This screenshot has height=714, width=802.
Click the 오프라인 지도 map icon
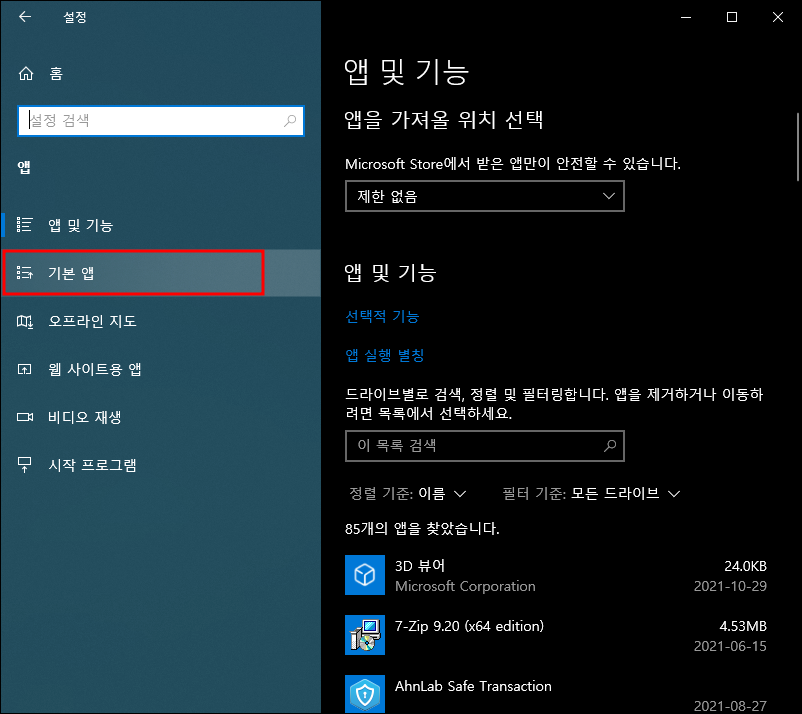pyautogui.click(x=24, y=320)
